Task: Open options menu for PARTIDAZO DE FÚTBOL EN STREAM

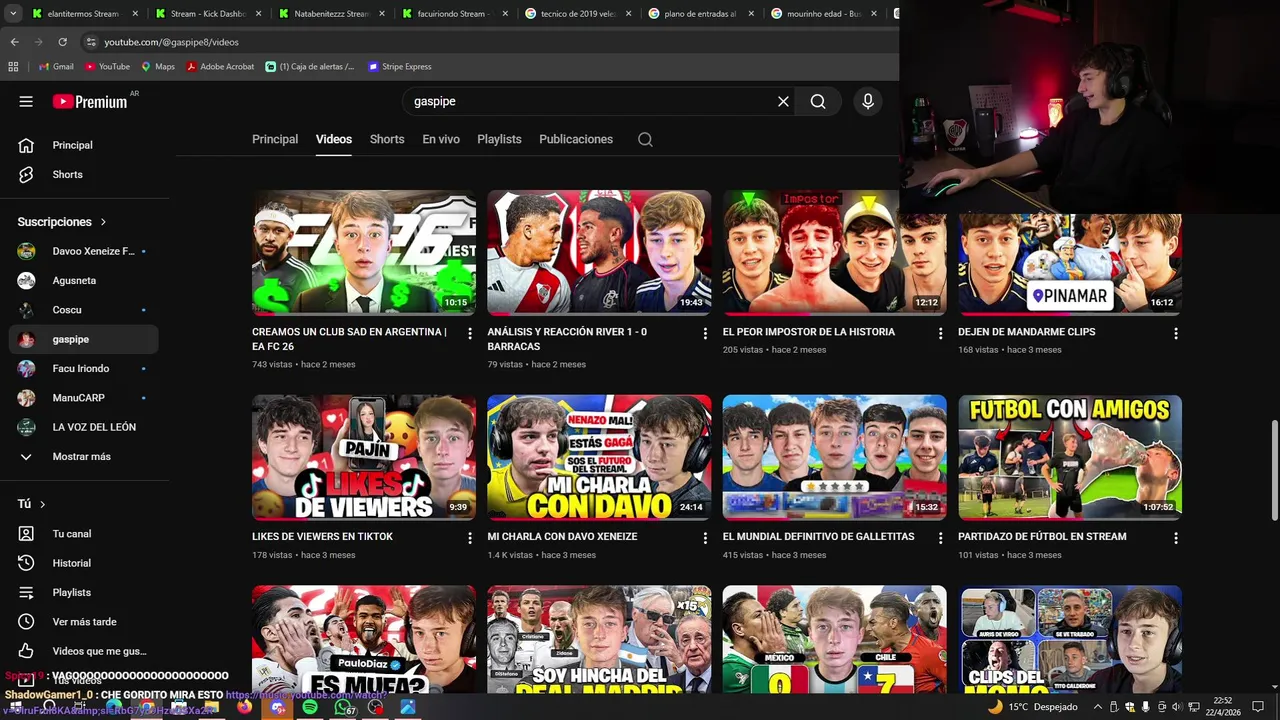Action: (1176, 538)
